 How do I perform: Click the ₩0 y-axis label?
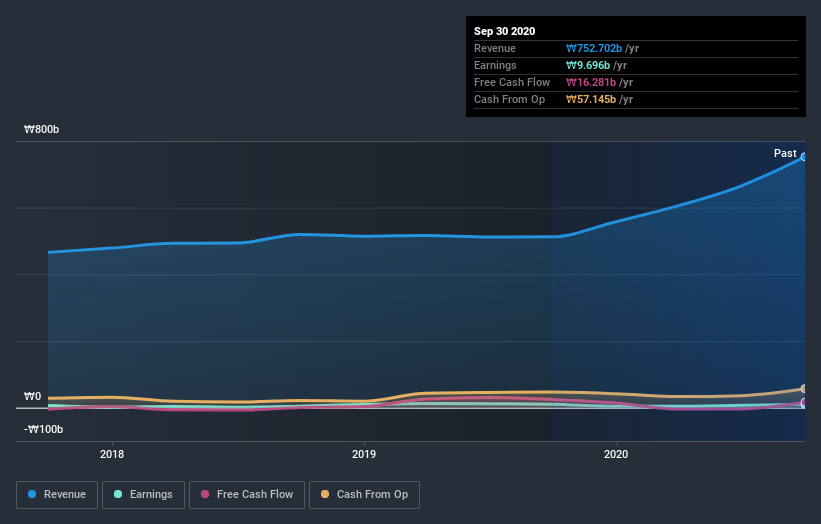coord(32,396)
